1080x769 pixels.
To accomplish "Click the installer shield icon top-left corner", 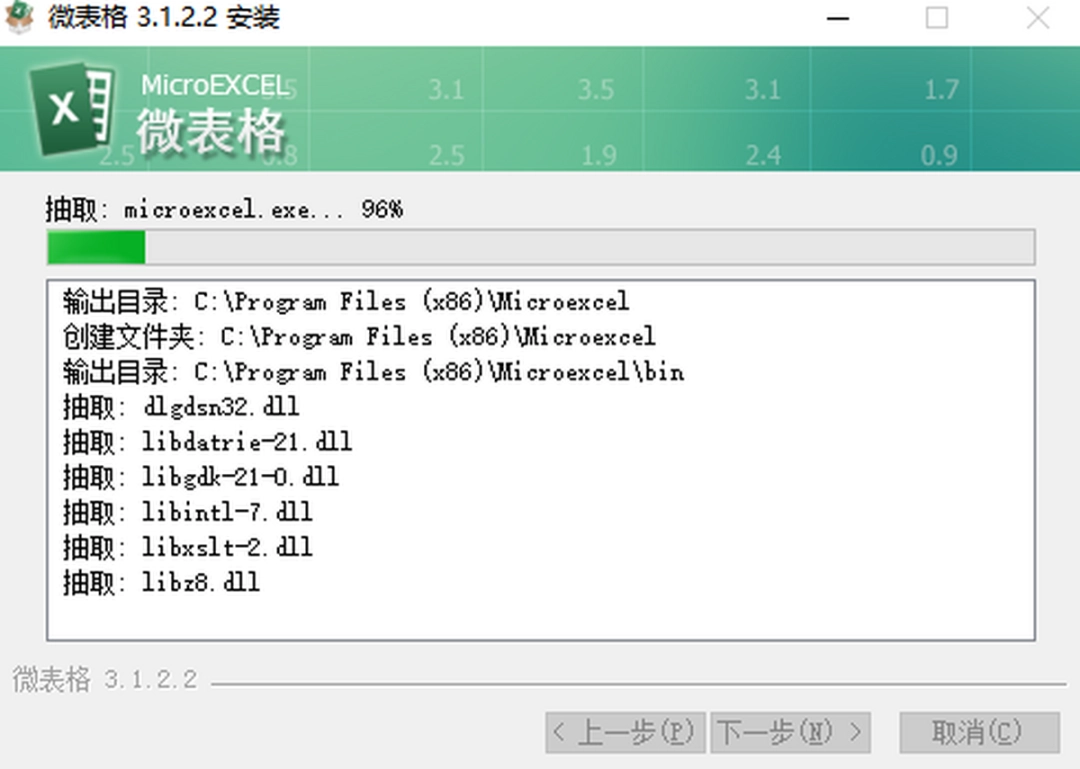I will 20,18.
